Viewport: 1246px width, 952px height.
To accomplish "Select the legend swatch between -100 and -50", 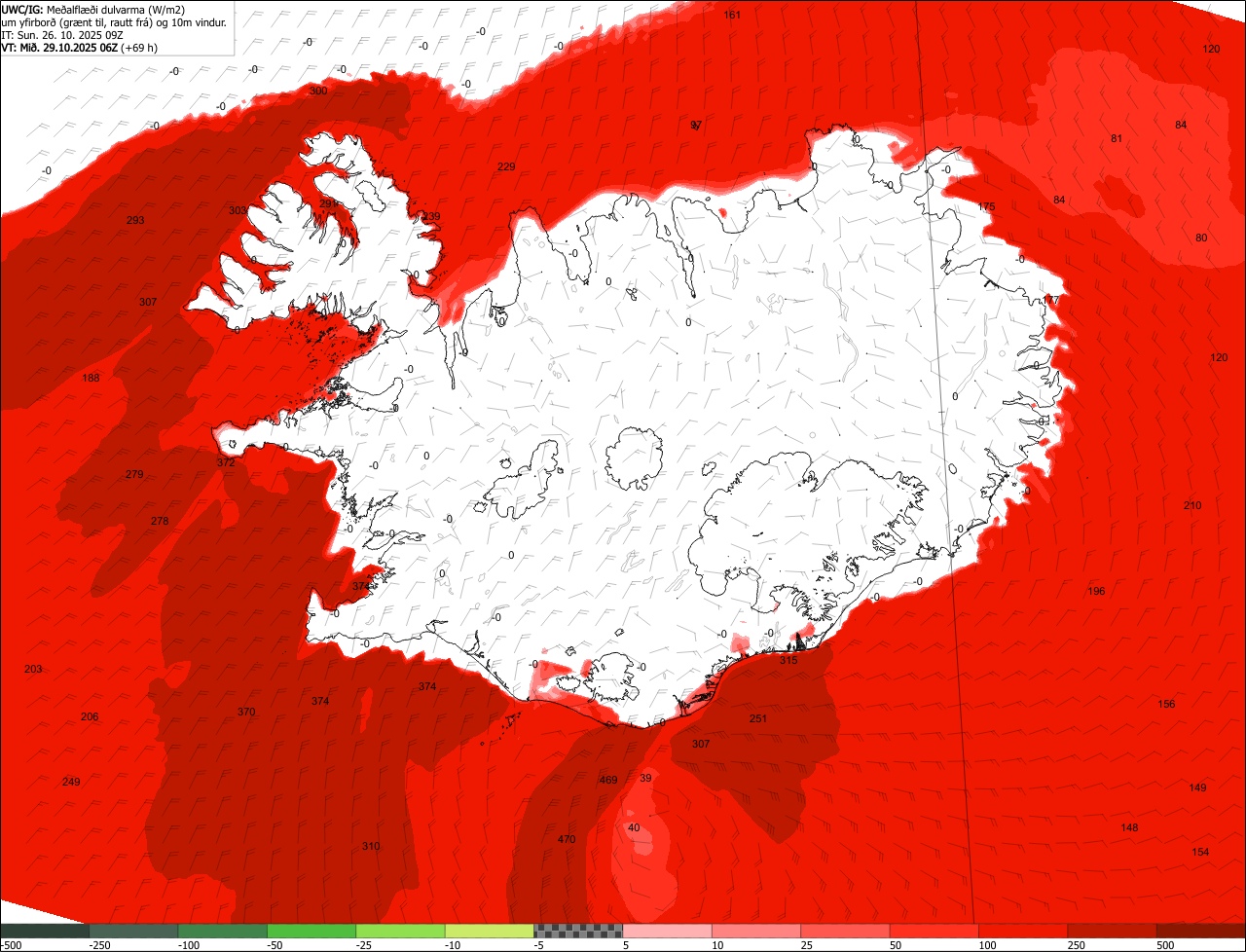I will pyautogui.click(x=223, y=931).
